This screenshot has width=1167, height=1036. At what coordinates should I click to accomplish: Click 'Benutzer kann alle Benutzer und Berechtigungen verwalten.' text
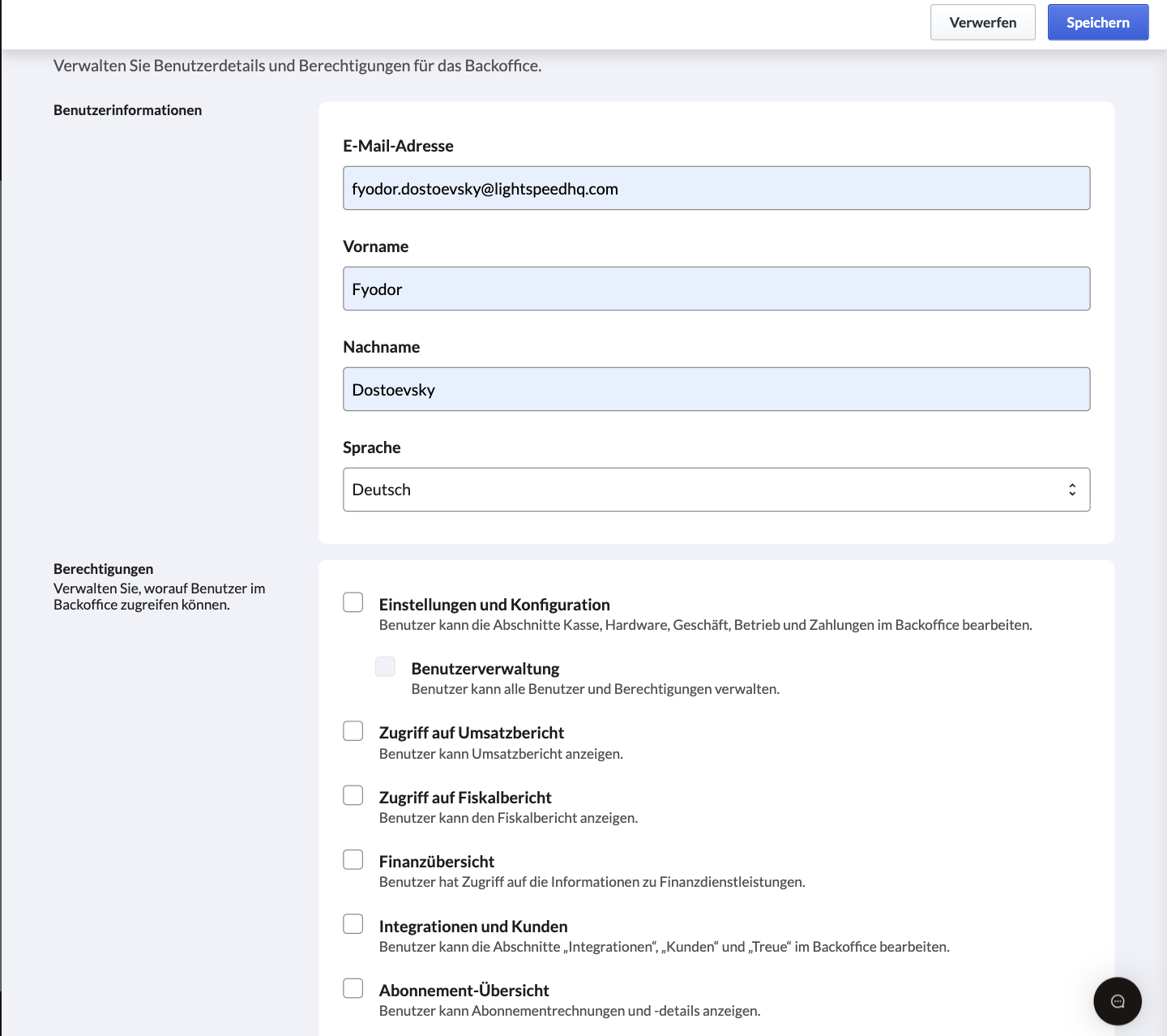coord(596,689)
